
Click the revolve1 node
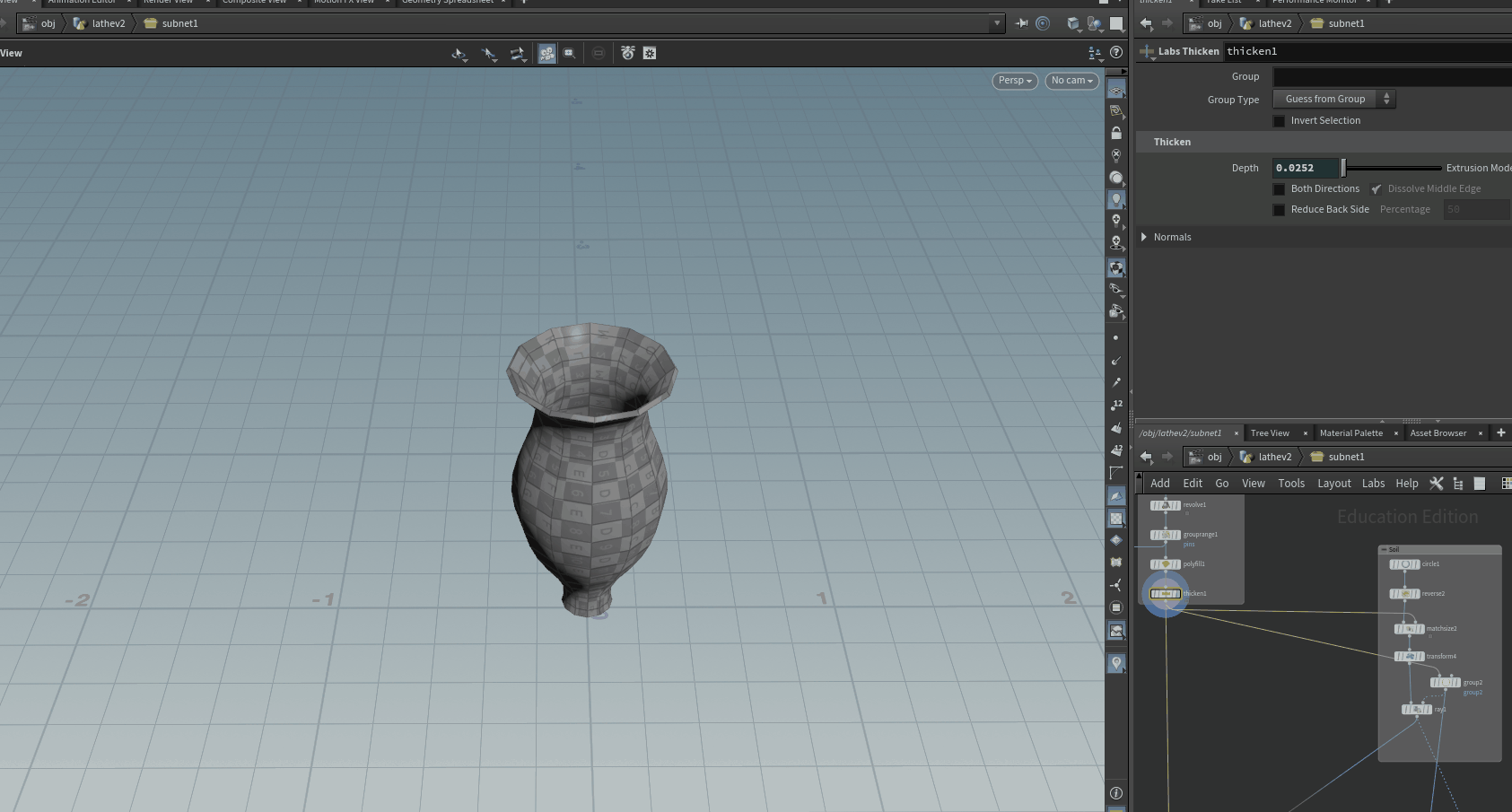click(1166, 505)
